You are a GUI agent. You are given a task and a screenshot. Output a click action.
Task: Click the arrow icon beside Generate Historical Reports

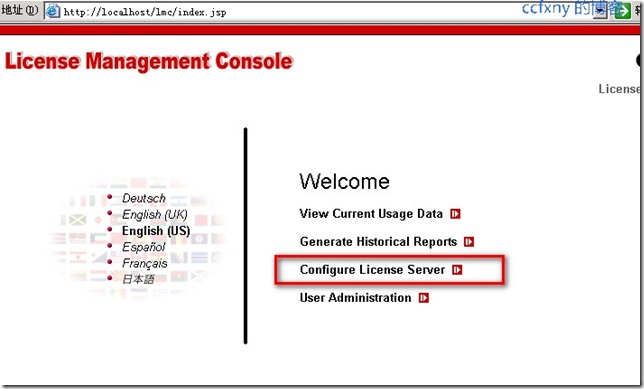[x=469, y=242]
